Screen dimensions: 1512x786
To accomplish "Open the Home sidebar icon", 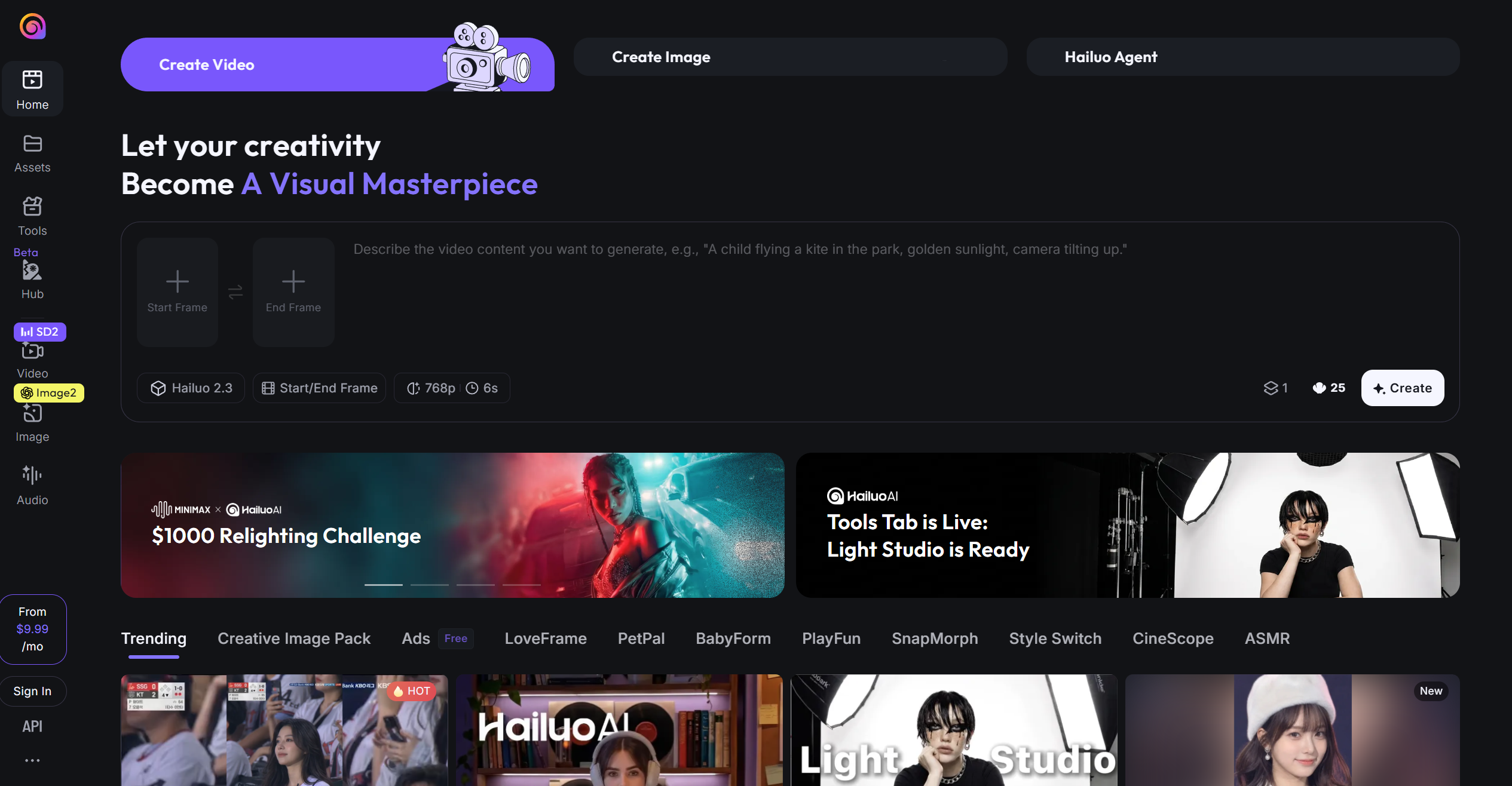I will (x=32, y=89).
